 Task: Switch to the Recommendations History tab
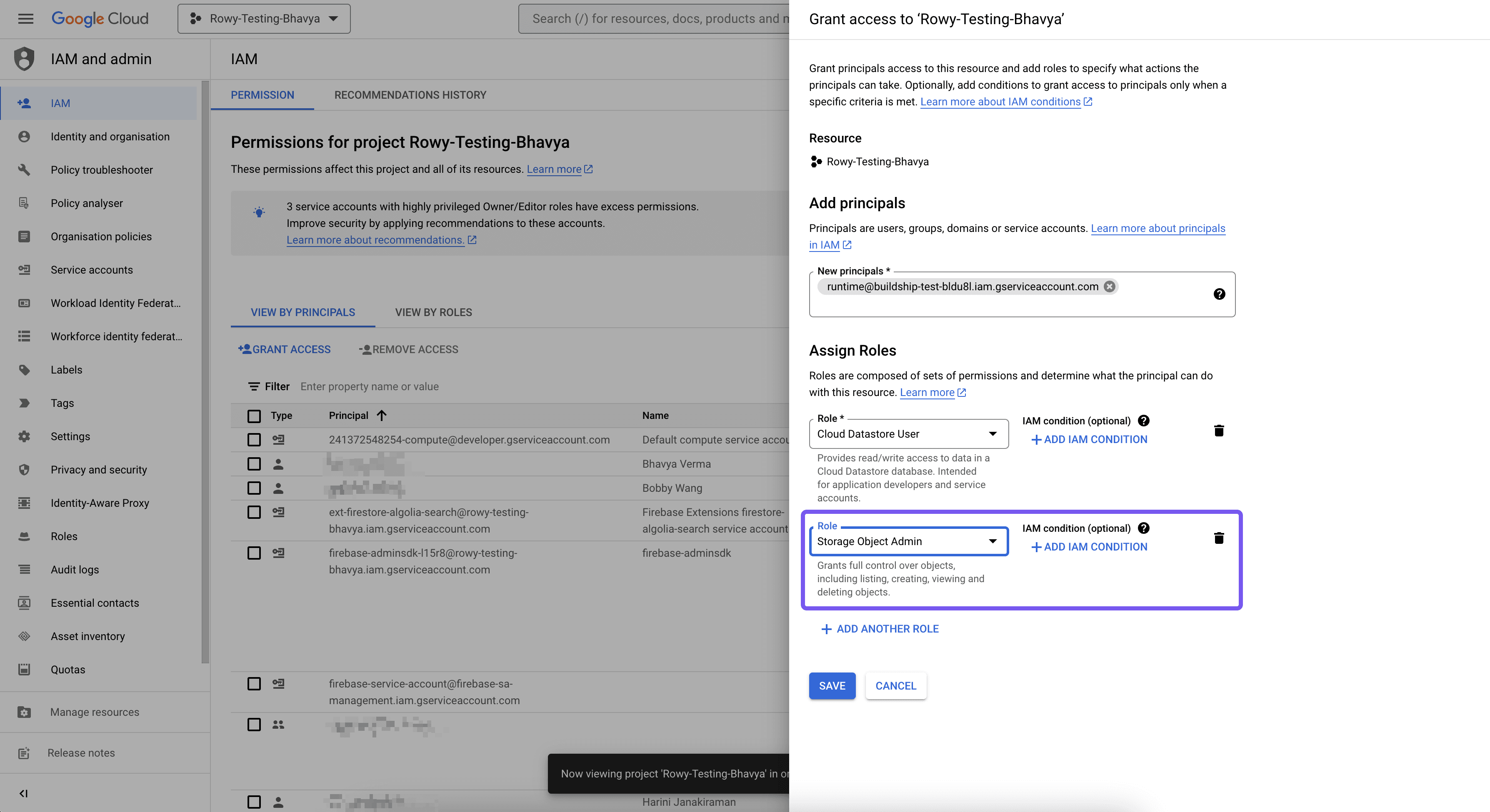[410, 95]
